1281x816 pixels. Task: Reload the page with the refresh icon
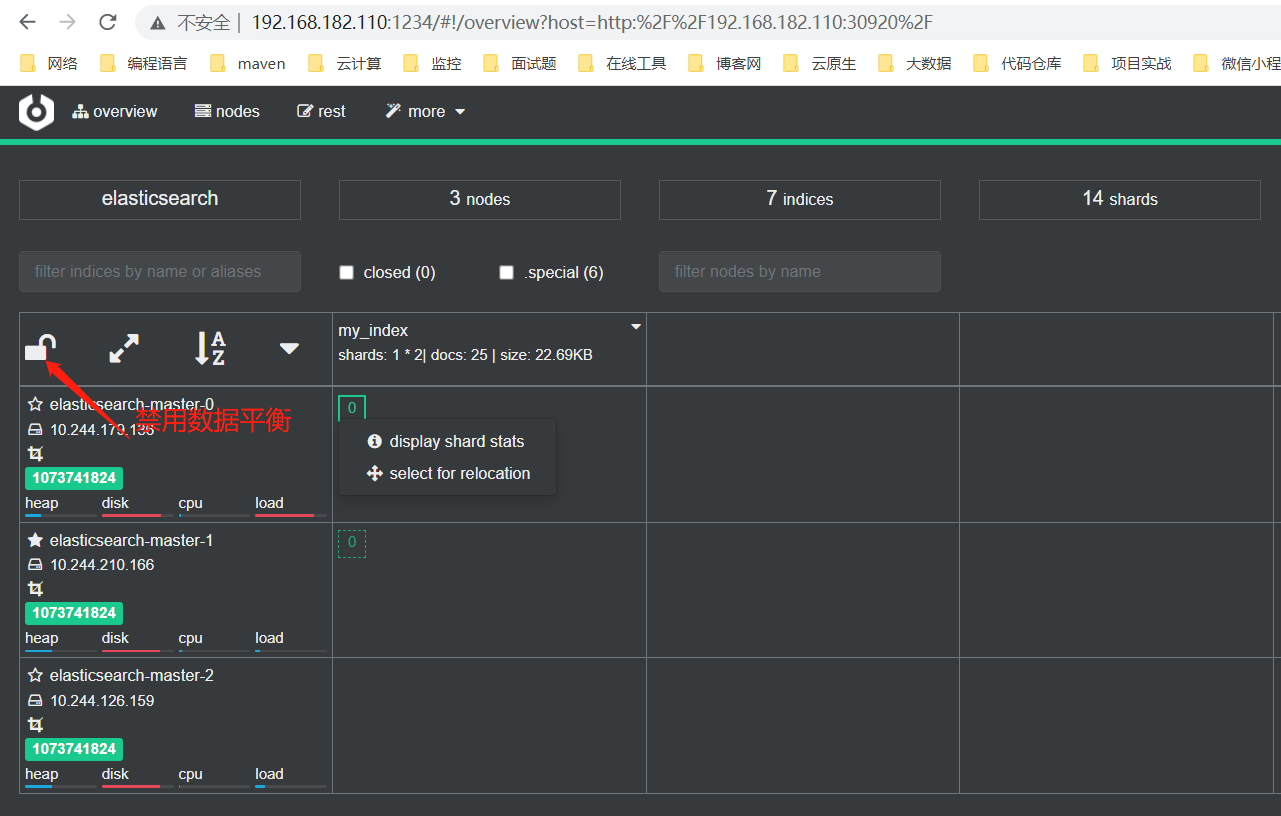tap(108, 22)
